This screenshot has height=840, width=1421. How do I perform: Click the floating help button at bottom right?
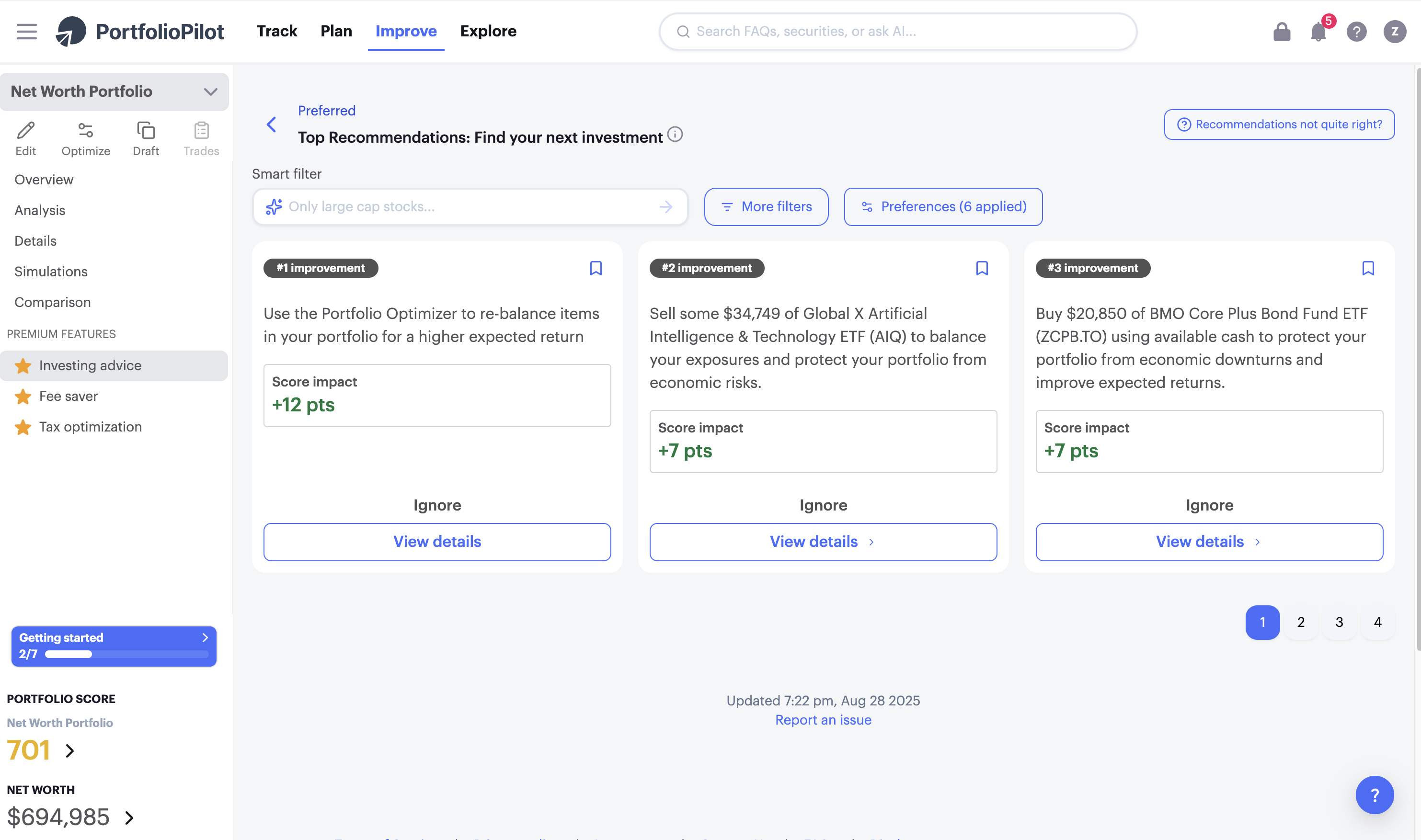[x=1374, y=795]
